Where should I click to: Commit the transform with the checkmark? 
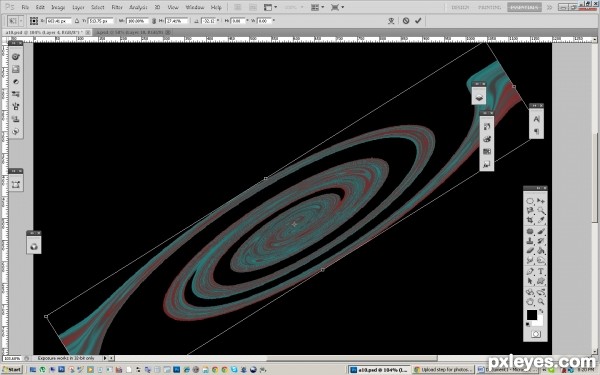click(418, 21)
